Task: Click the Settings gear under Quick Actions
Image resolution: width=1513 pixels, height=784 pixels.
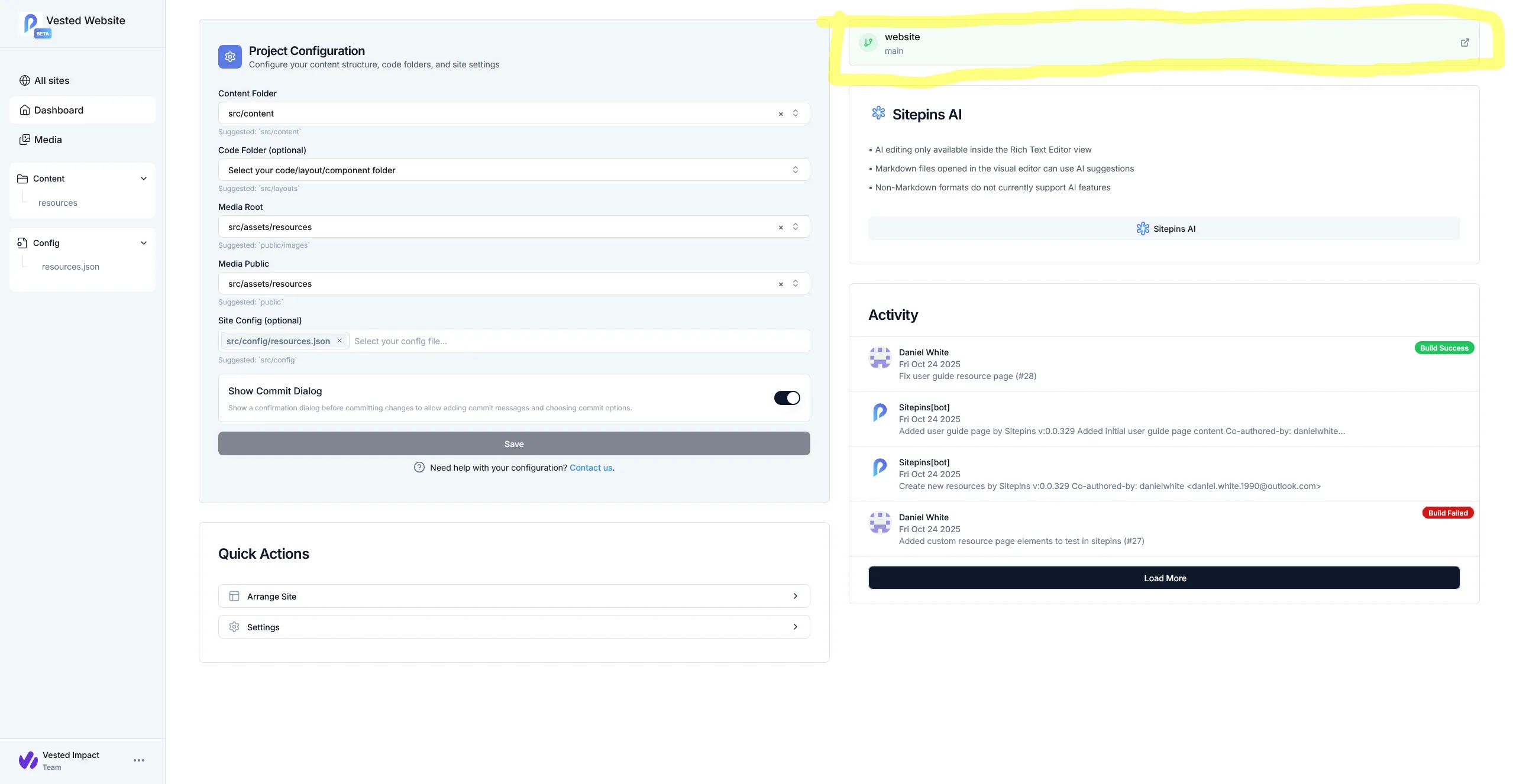Action: click(x=234, y=627)
